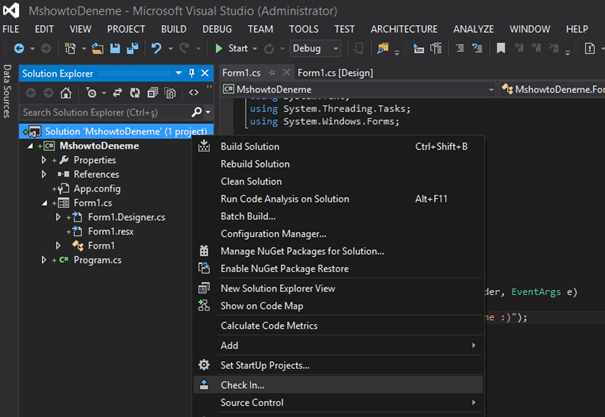The image size is (605, 417).
Task: Switch to the Form1.cs [Design] tab
Action: [x=335, y=73]
